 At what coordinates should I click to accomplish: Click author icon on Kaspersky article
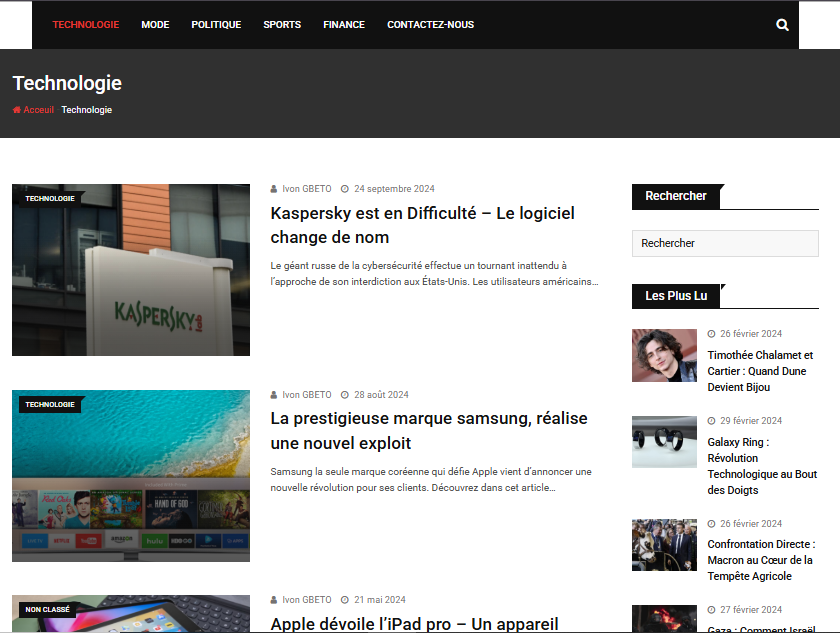click(274, 189)
